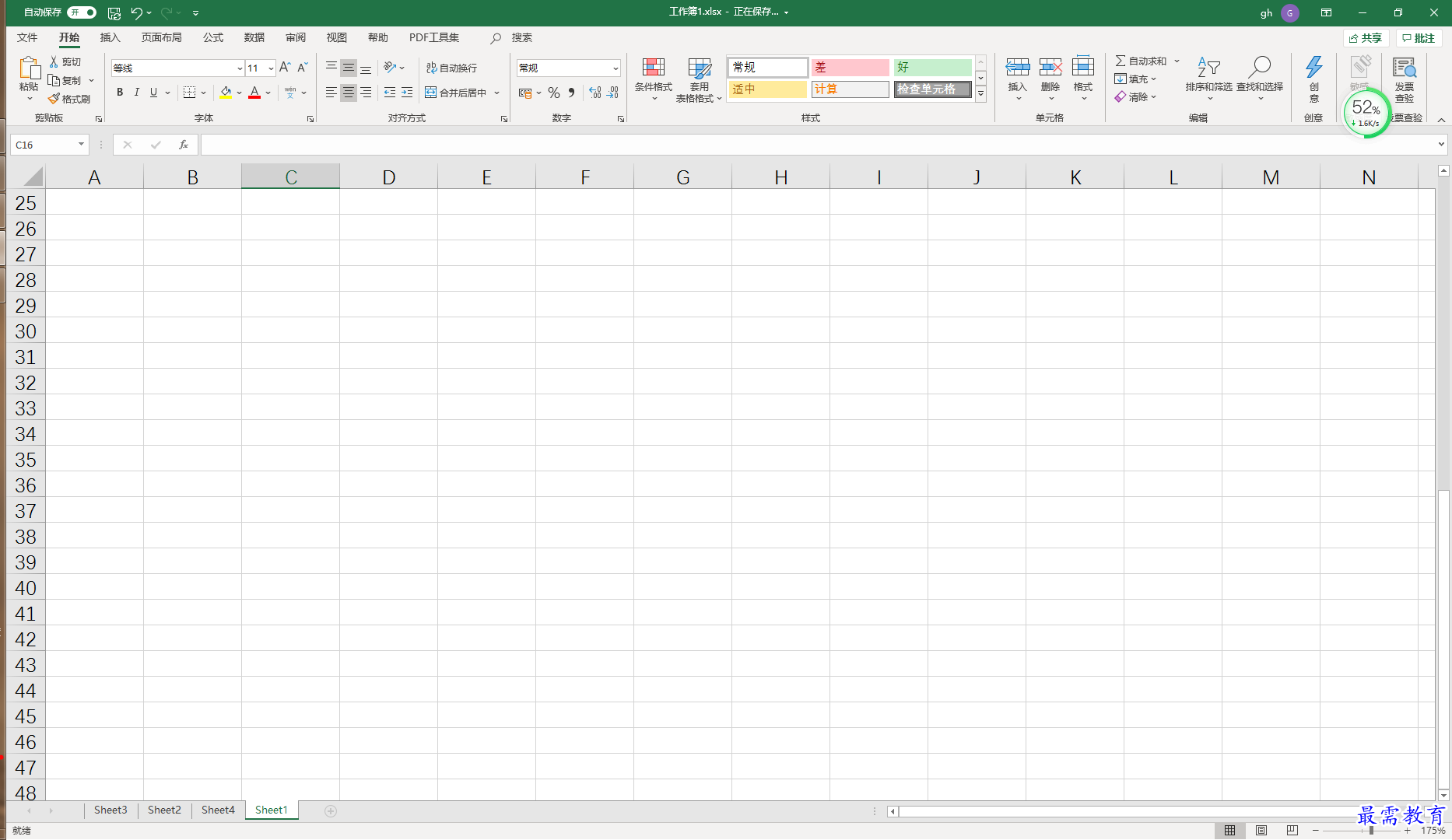
Task: Open the Name Box dropdown arrow
Action: [81, 145]
